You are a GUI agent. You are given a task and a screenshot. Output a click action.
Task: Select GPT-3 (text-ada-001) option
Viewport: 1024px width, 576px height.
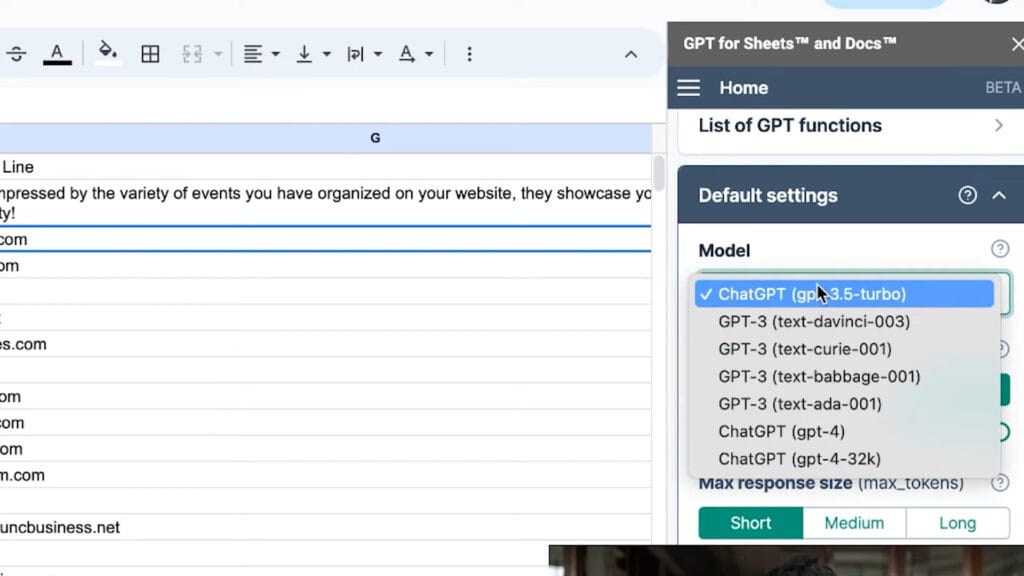point(844,404)
